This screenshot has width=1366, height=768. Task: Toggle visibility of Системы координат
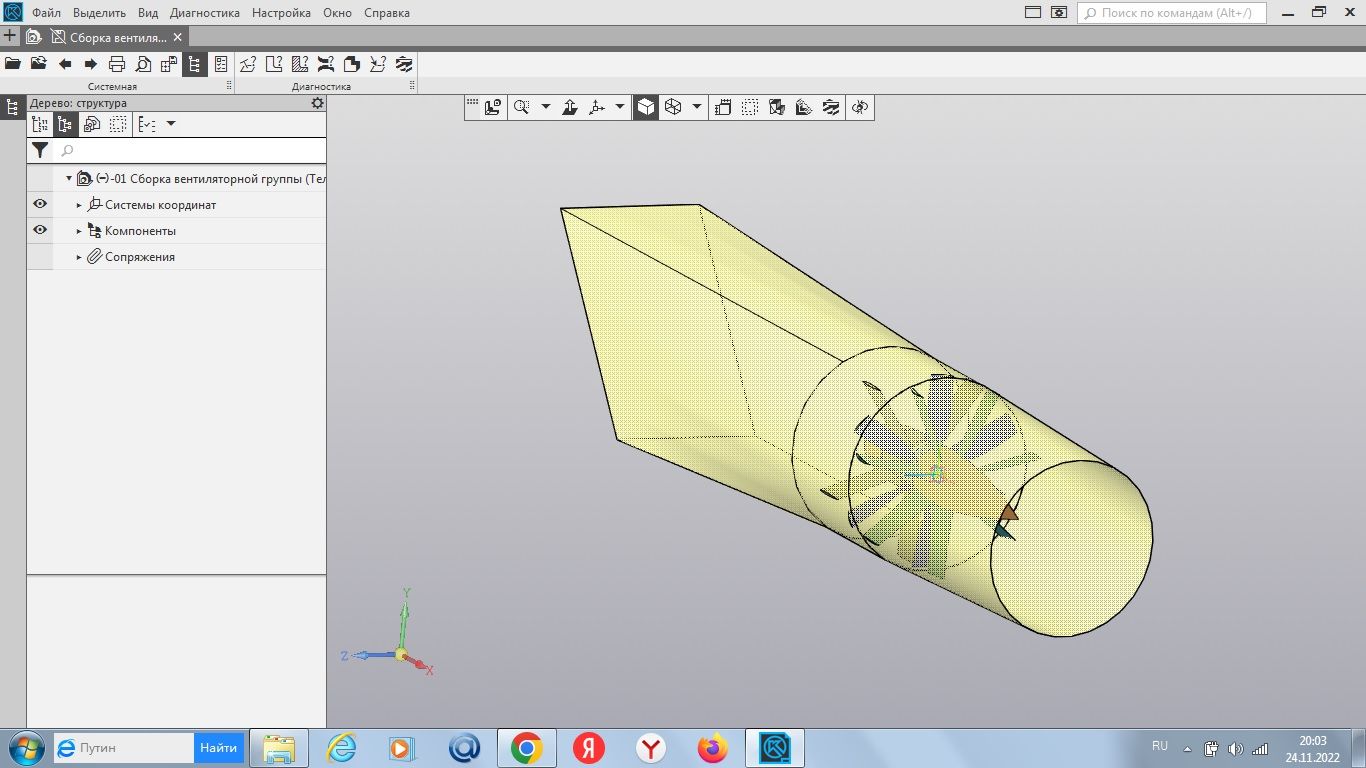(40, 204)
